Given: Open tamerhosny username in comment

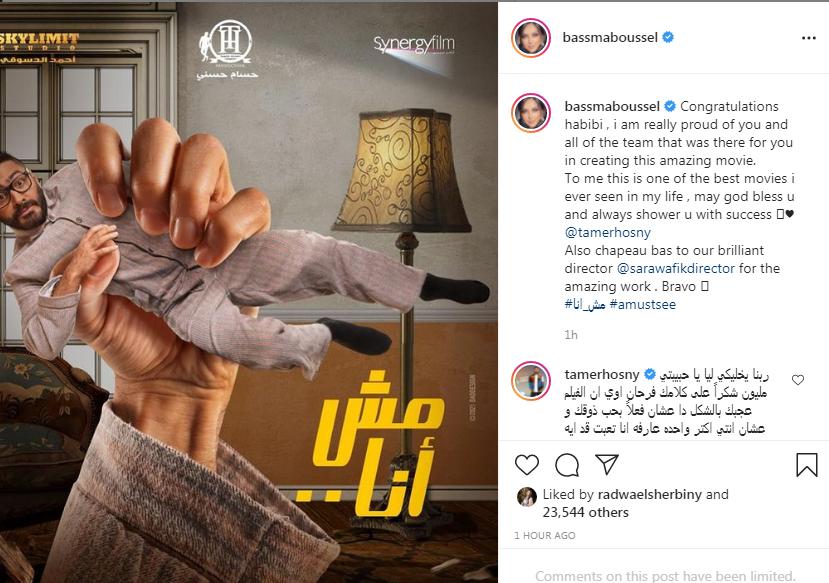Looking at the screenshot, I should (x=602, y=375).
